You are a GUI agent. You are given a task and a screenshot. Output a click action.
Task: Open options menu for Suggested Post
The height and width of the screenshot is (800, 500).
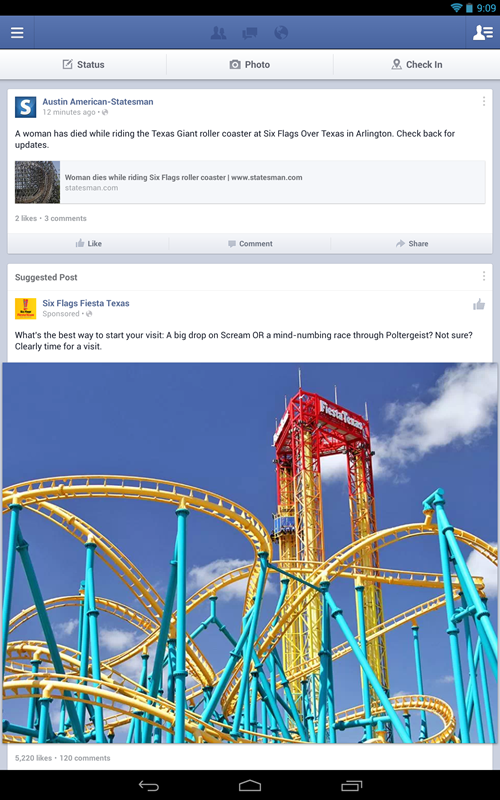pos(483,277)
